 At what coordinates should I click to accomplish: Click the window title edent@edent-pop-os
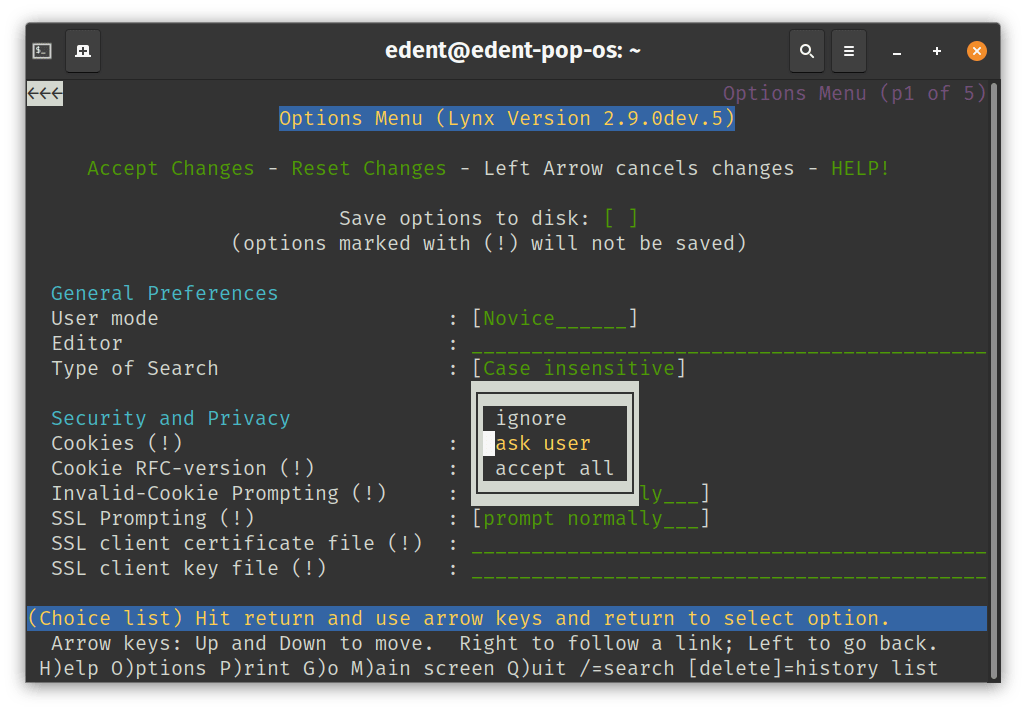512,50
